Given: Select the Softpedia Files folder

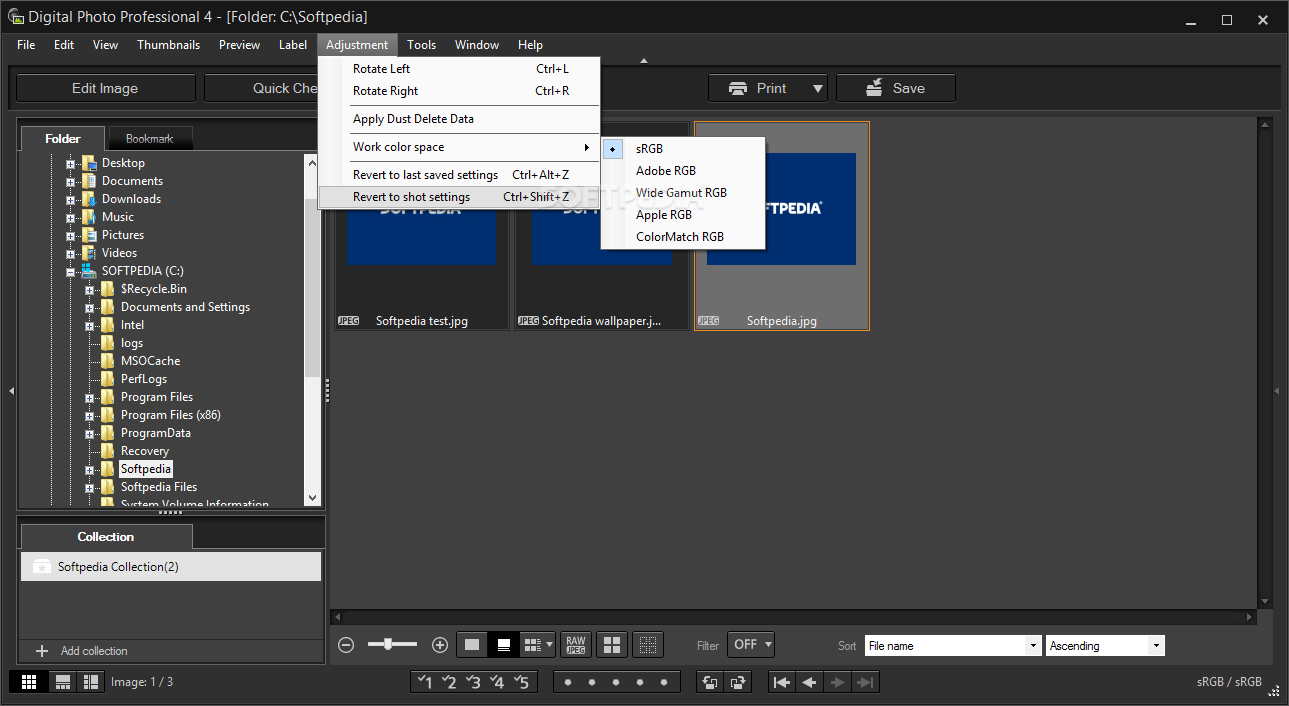Looking at the screenshot, I should (x=159, y=487).
